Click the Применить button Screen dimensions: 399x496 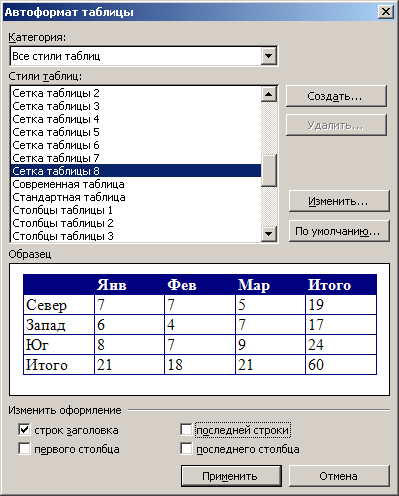point(231,476)
